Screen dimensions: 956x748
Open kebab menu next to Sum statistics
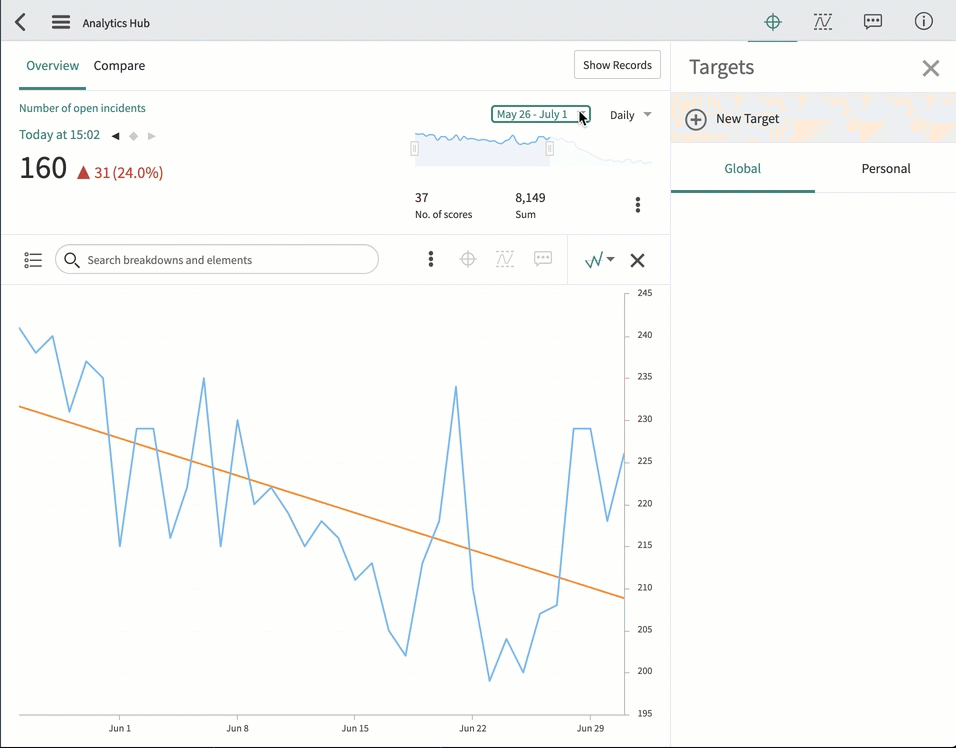click(638, 205)
